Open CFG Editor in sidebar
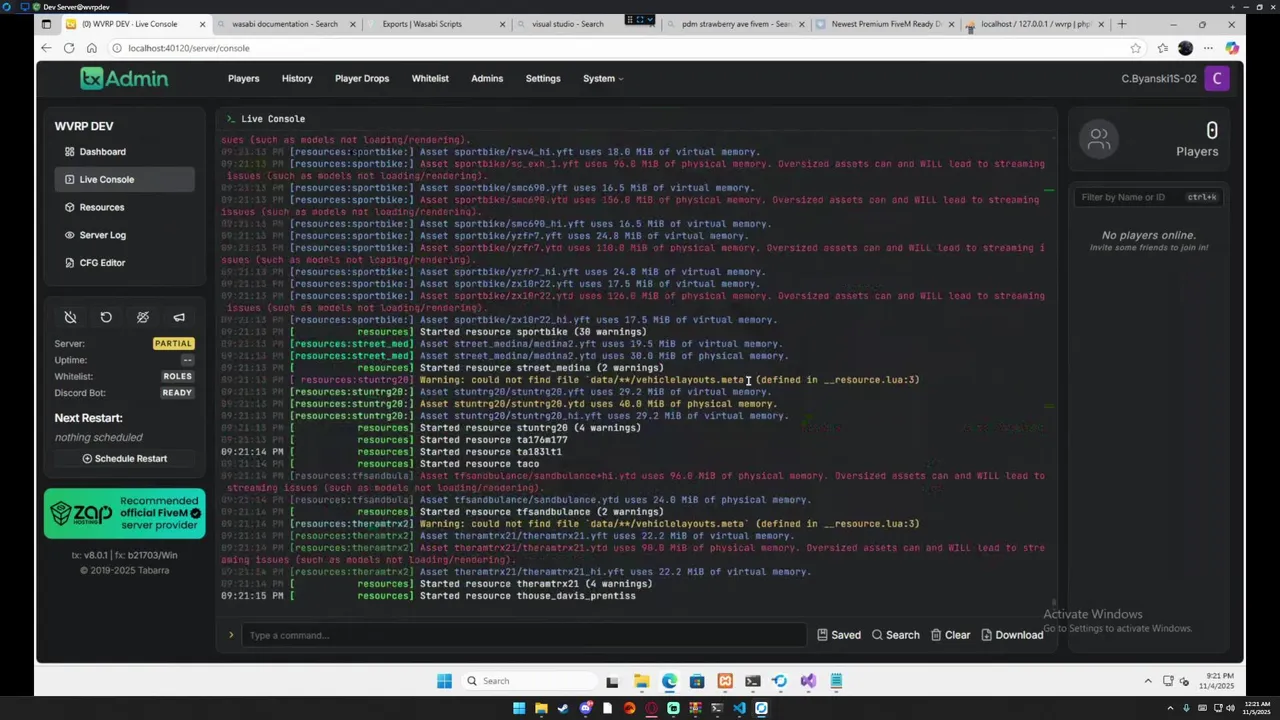Screen dimensions: 1280x720 (124, 263)
